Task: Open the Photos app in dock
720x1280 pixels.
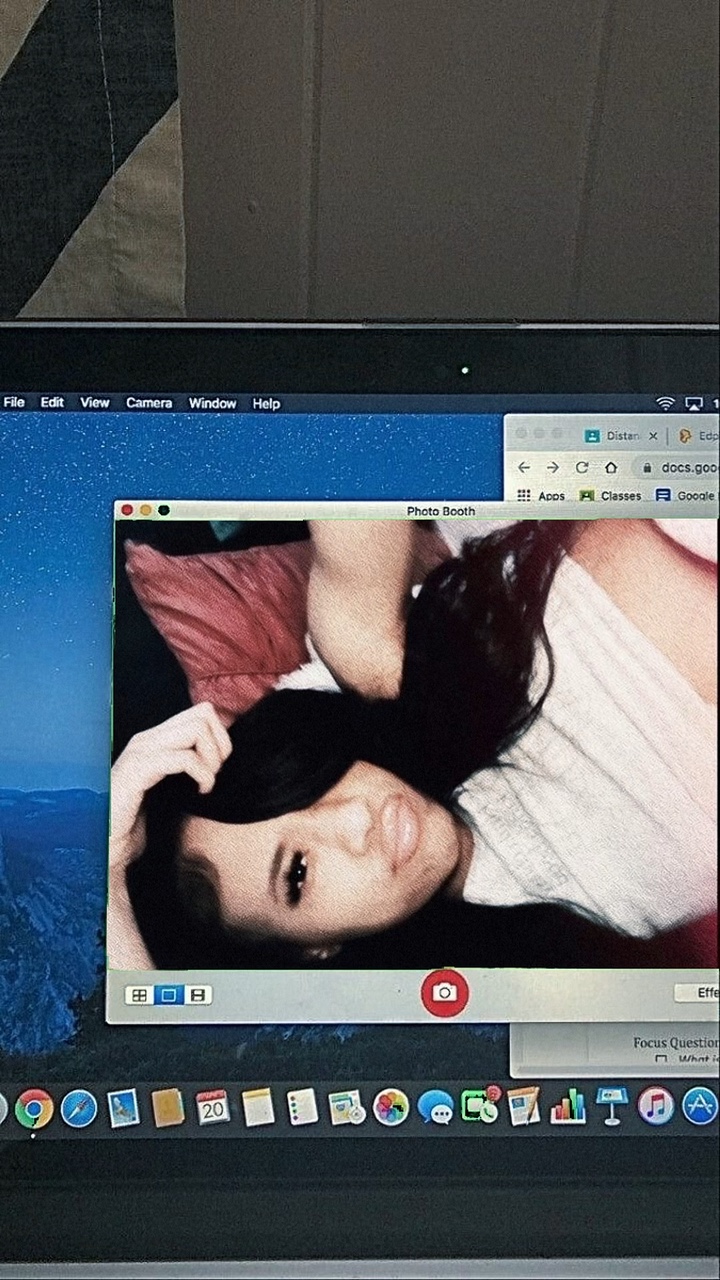Action: point(391,1107)
